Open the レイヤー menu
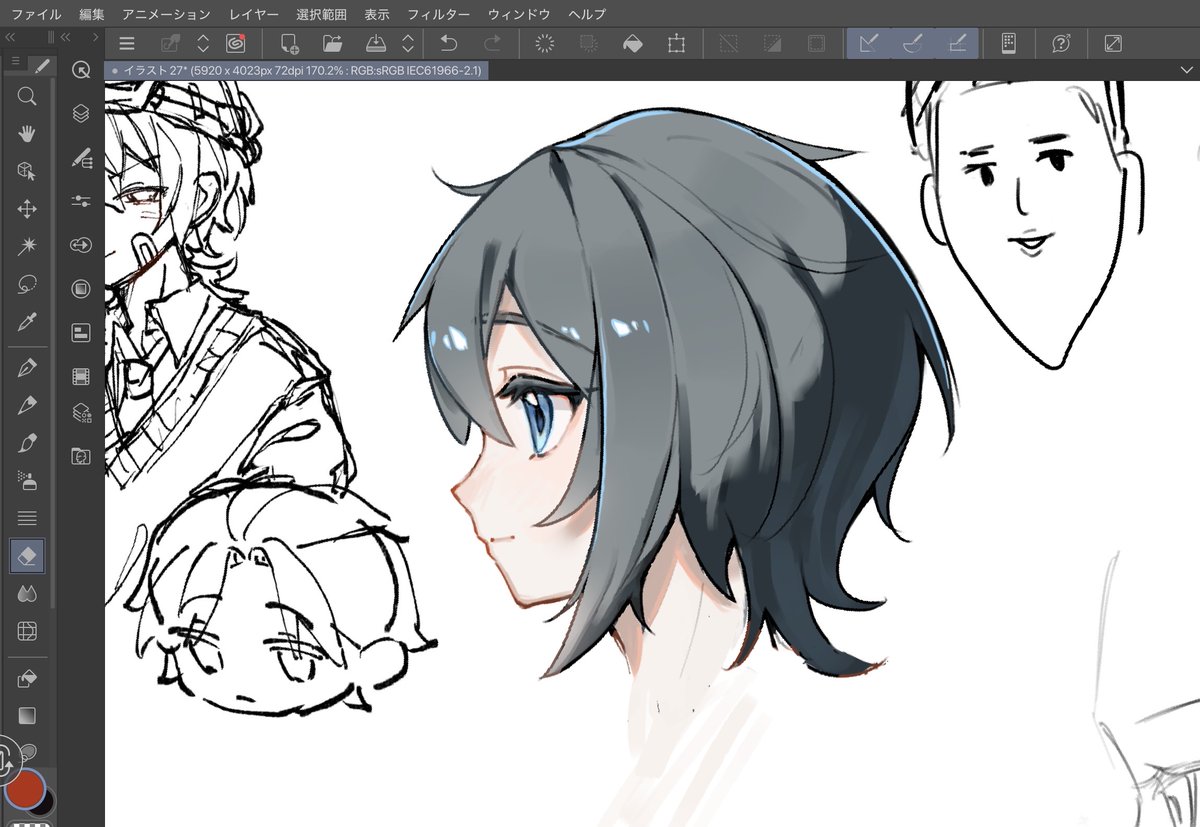This screenshot has width=1200, height=827. (x=254, y=14)
